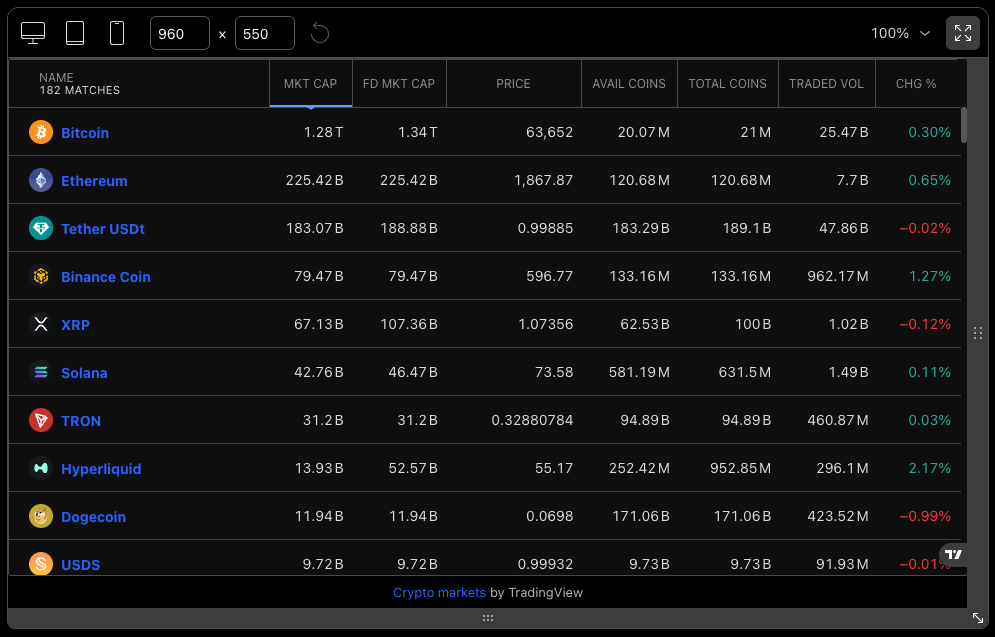Viewport: 995px width, 637px height.
Task: Click TRON's price 0.32880784
Action: coord(532,420)
